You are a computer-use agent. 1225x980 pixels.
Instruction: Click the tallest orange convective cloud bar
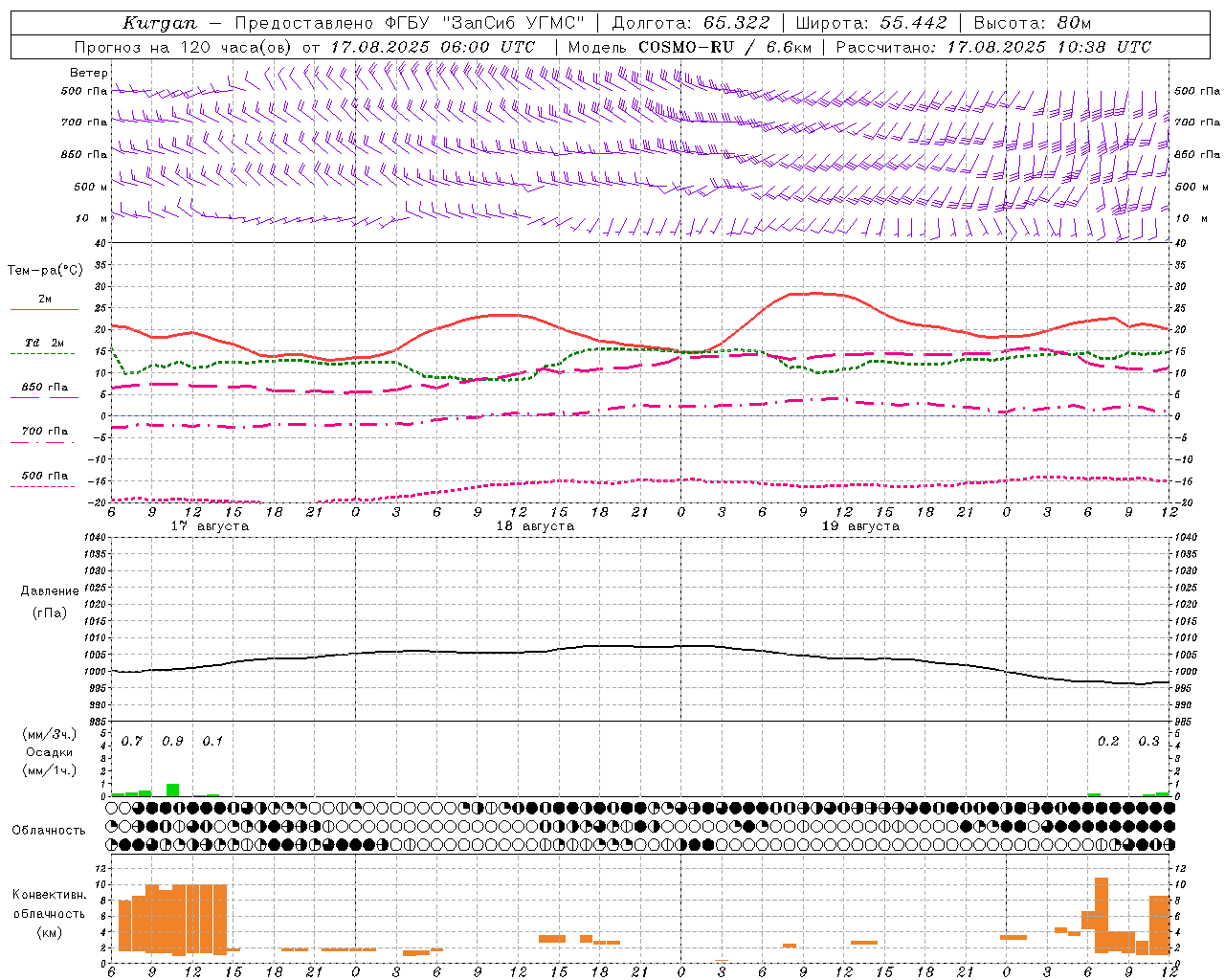(1102, 914)
